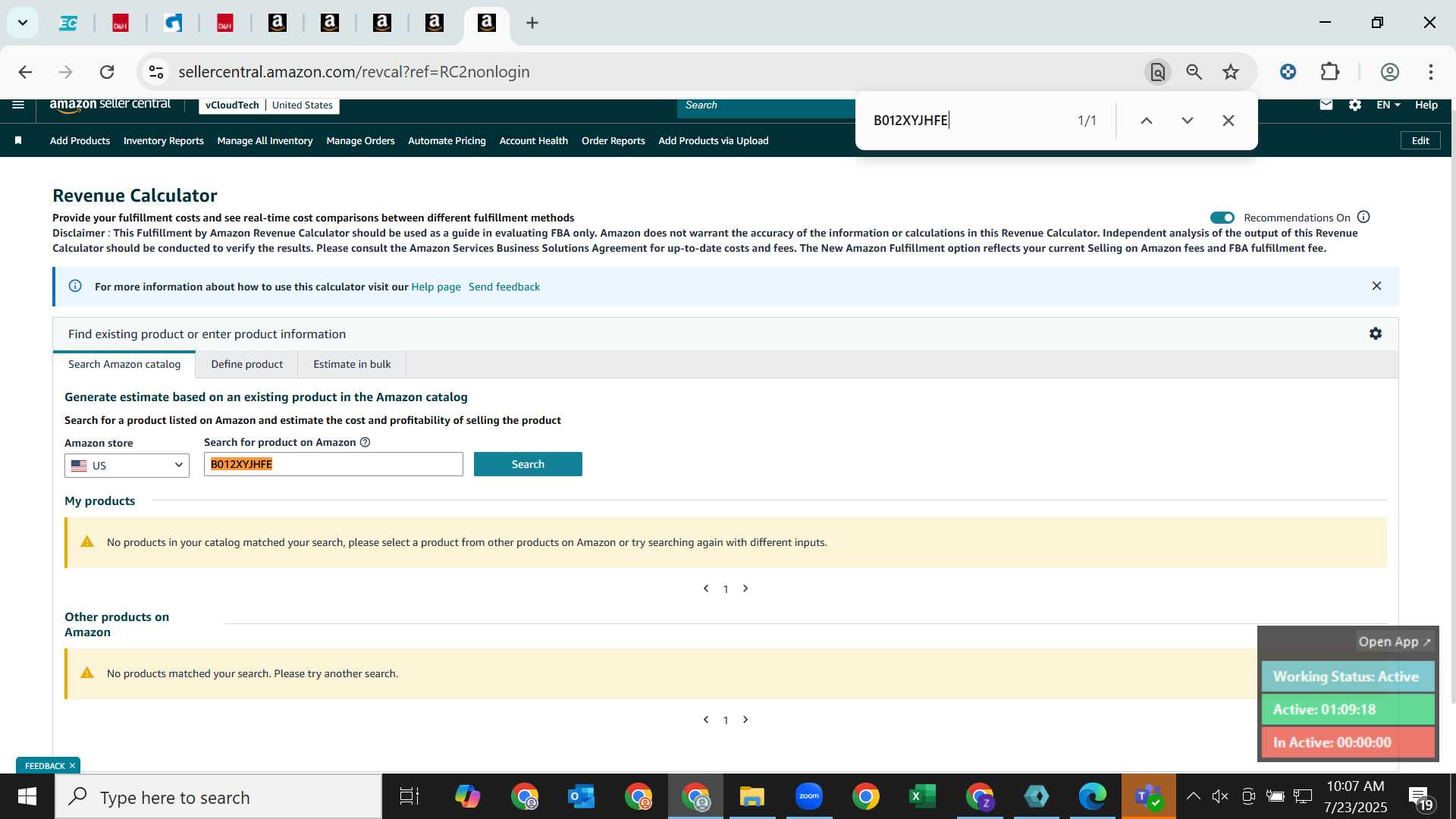Open a new browser tab
This screenshot has width=1456, height=819.
[532, 23]
